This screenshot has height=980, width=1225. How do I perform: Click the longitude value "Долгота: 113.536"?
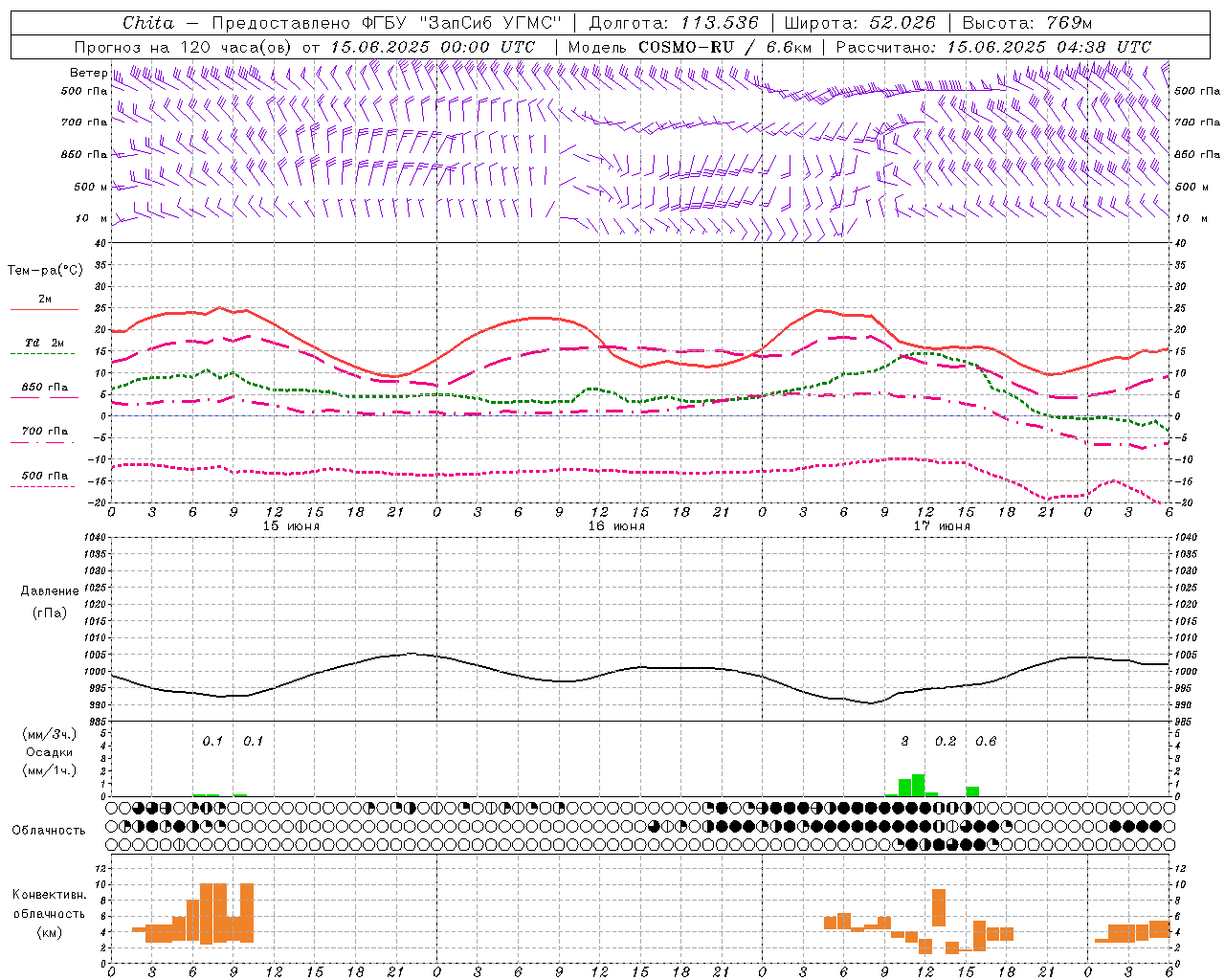point(674,23)
